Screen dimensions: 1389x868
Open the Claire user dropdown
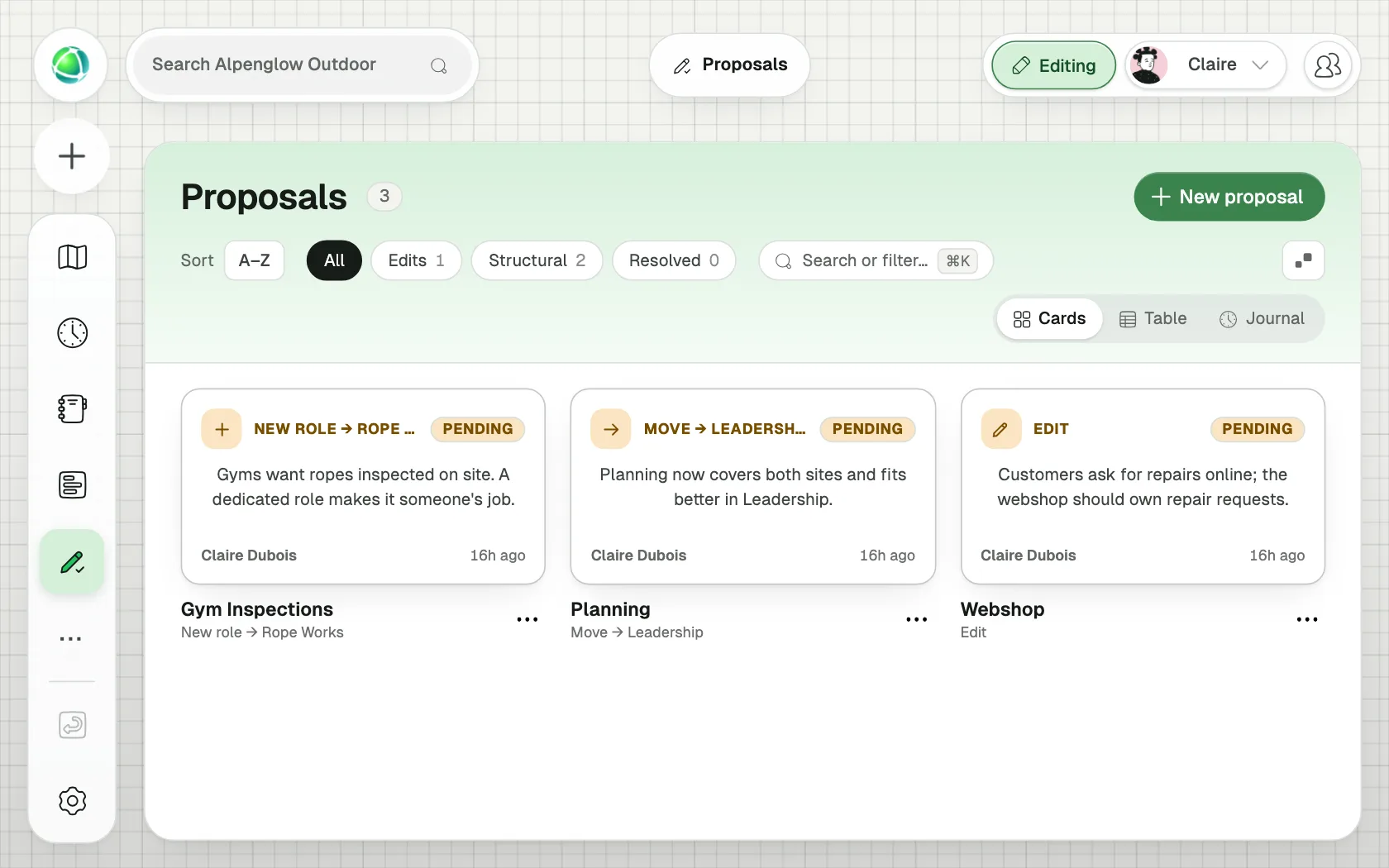click(1205, 65)
